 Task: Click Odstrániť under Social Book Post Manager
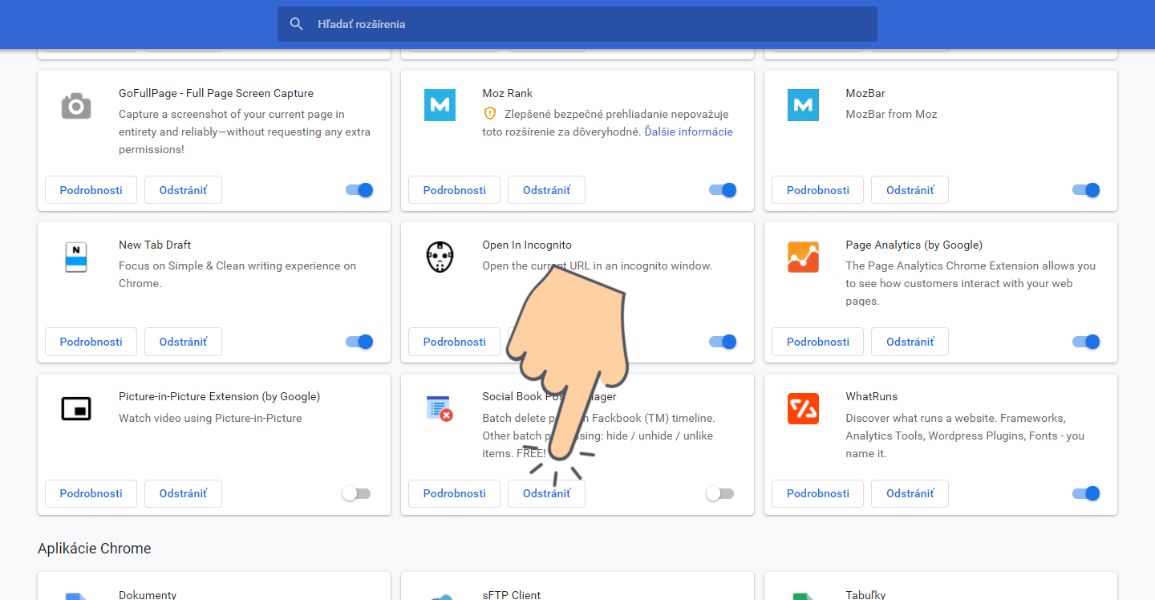click(x=547, y=493)
